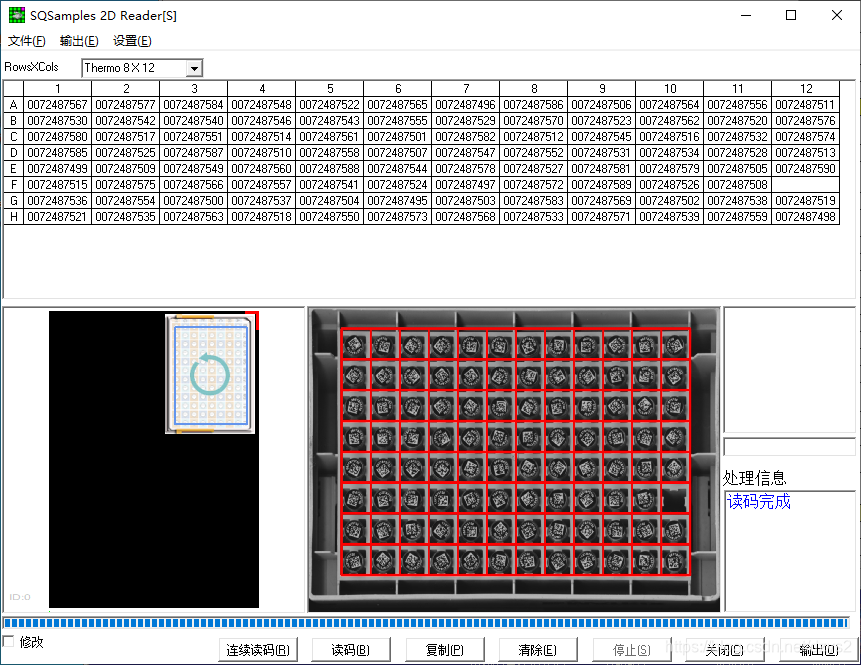Click the rotate arrow icon on plate thumbnail

[x=210, y=375]
